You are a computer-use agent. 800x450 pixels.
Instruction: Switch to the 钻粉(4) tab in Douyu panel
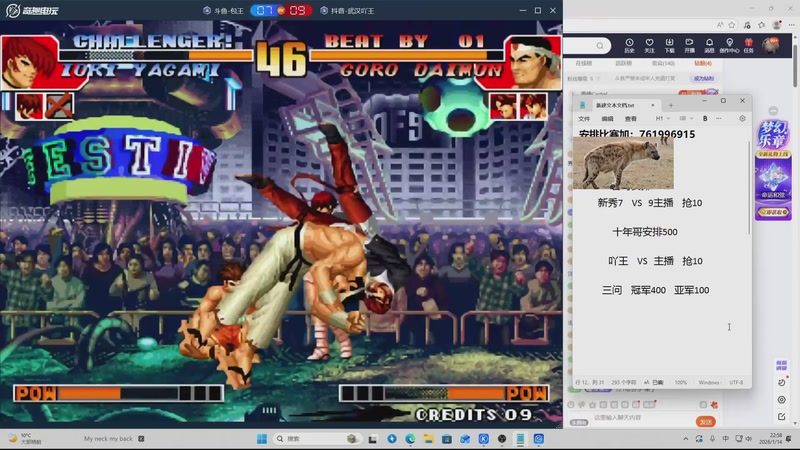(x=703, y=63)
